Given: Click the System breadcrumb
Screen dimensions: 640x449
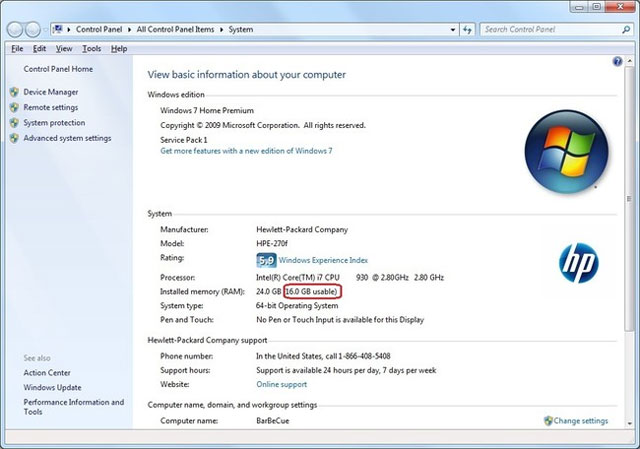Looking at the screenshot, I should [241, 29].
